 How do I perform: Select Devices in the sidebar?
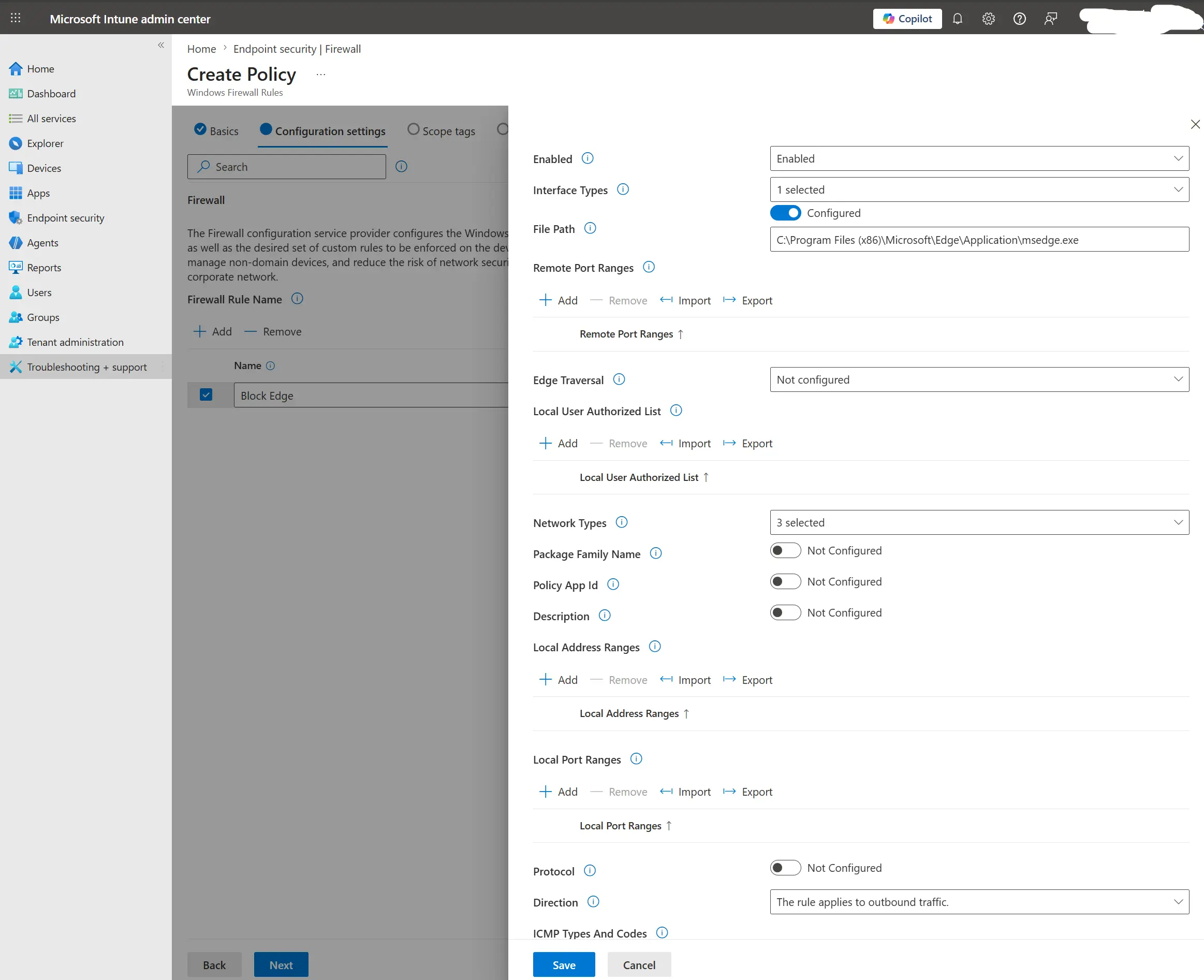[x=43, y=168]
